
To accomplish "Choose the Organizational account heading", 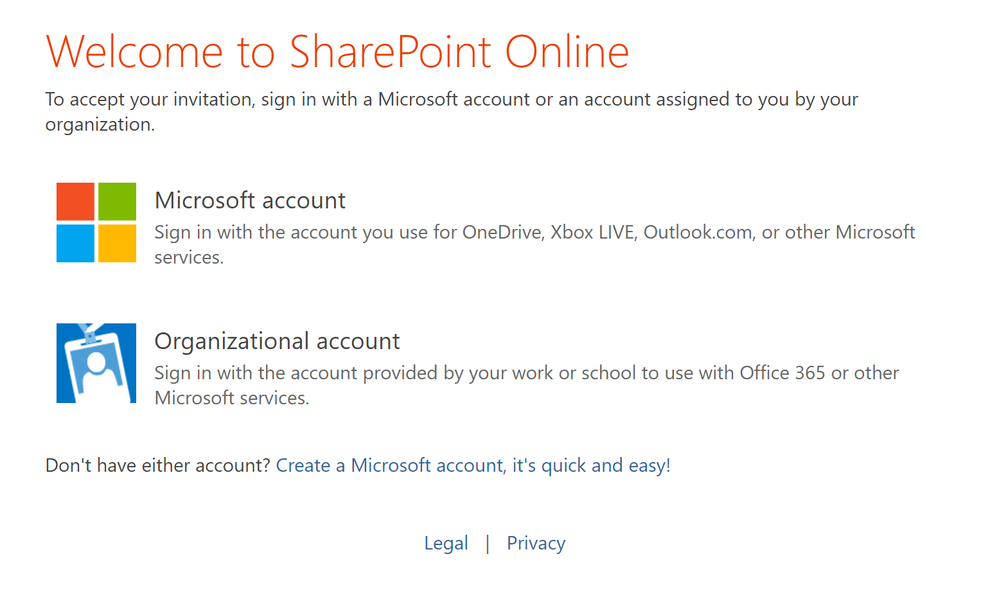I will pos(277,341).
